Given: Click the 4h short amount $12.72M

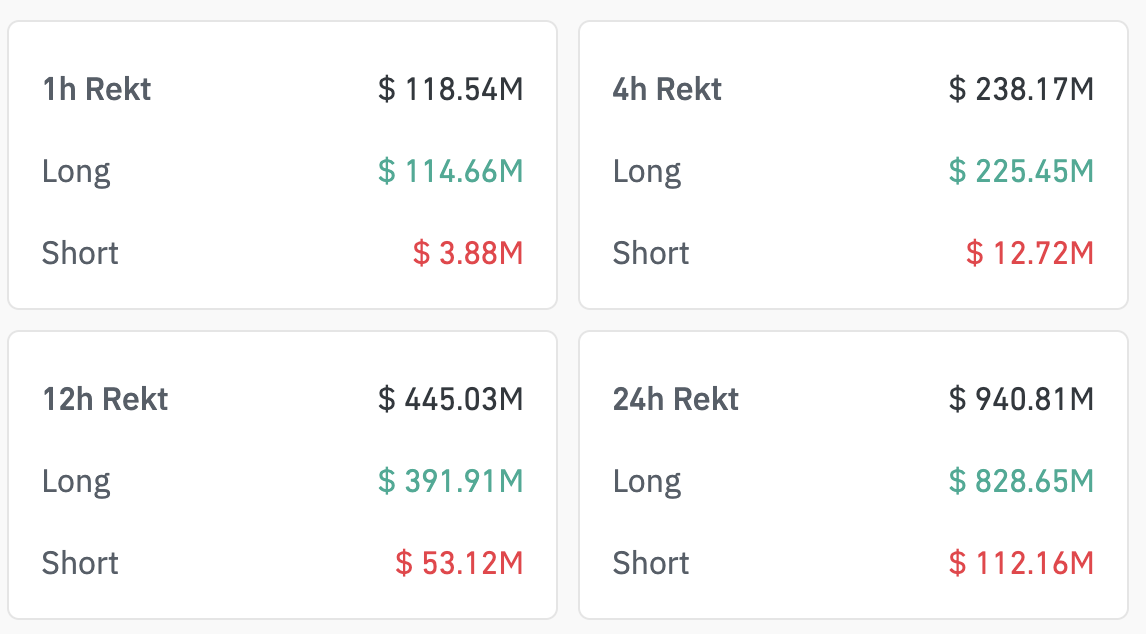Looking at the screenshot, I should coord(1030,253).
